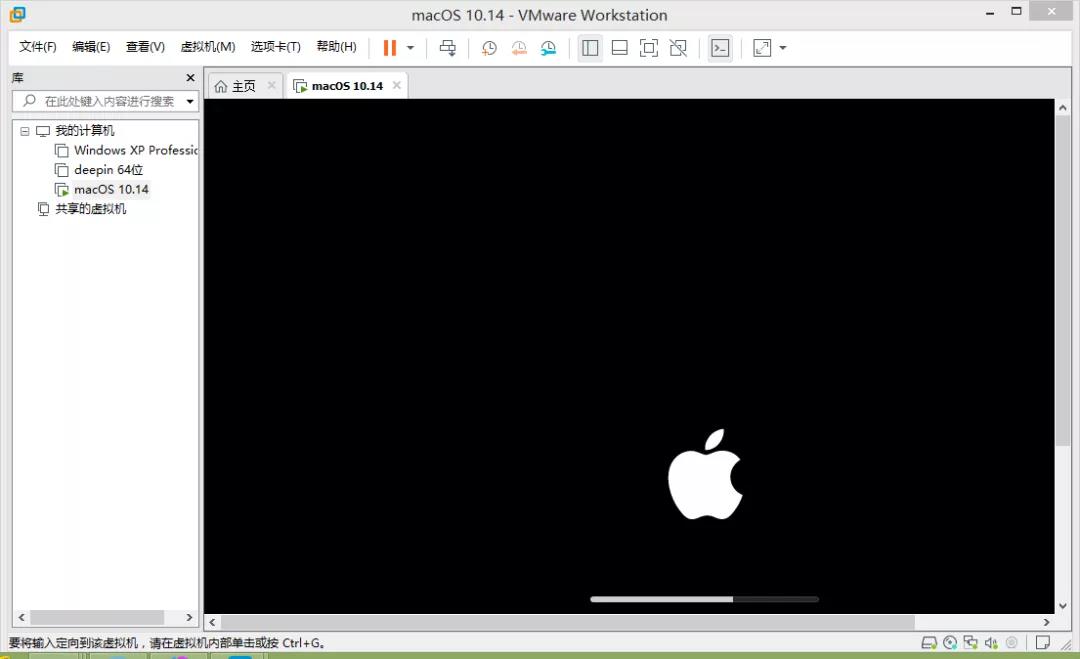Toggle the thumbnail bar view
This screenshot has height=659, width=1080.
point(619,48)
